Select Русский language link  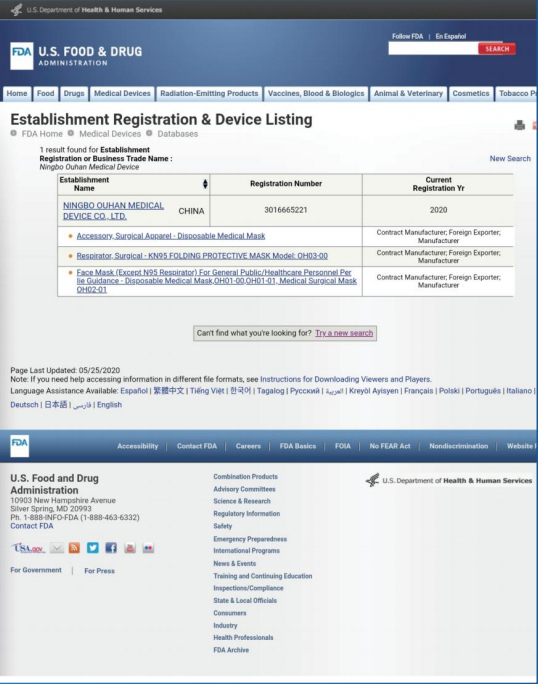305,391
